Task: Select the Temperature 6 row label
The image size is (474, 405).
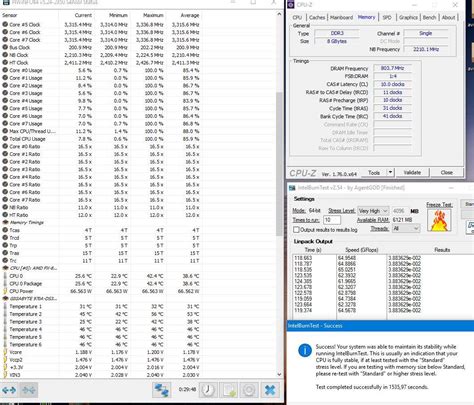Action: click(x=25, y=344)
